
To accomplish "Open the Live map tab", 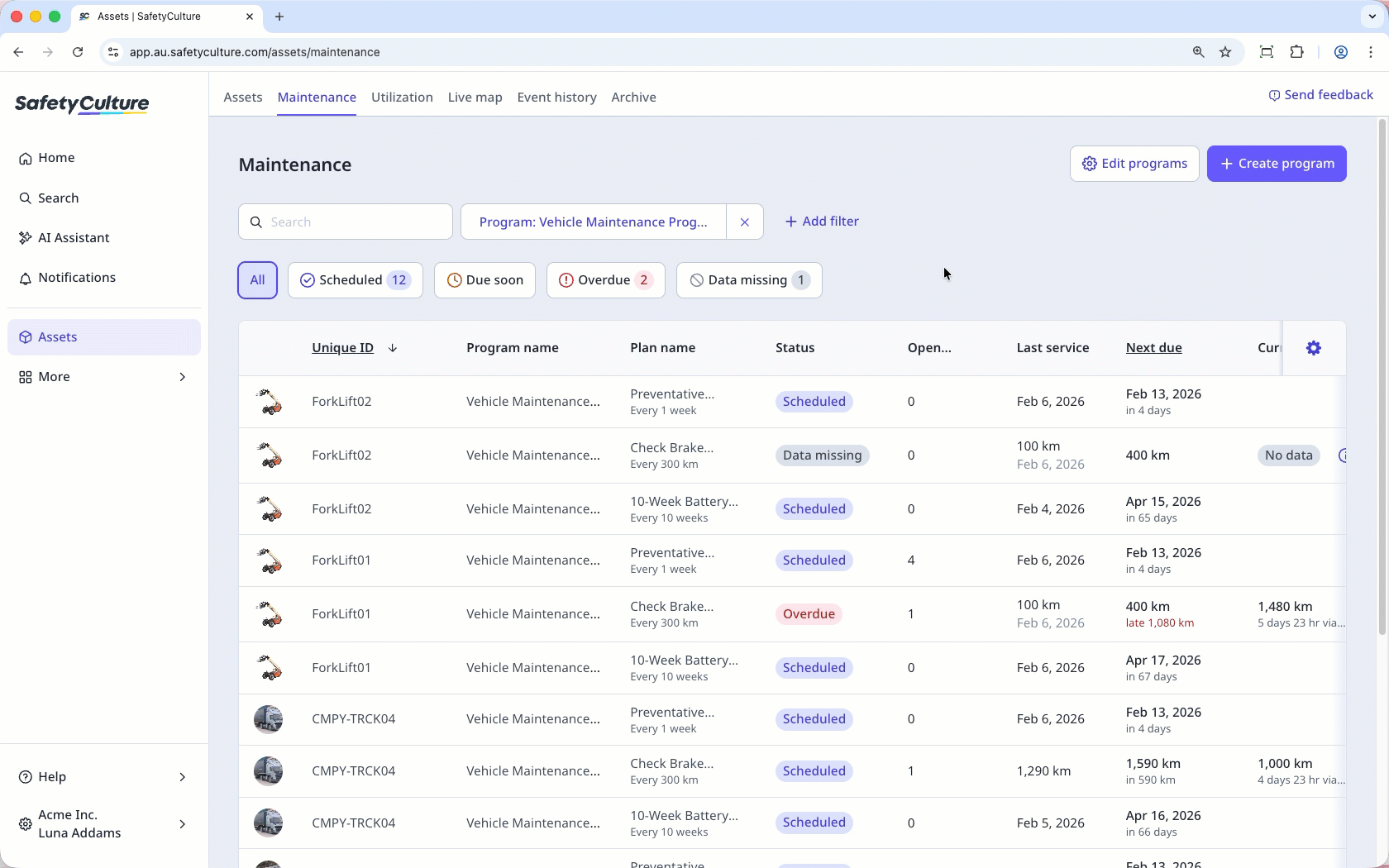I will coord(475,98).
